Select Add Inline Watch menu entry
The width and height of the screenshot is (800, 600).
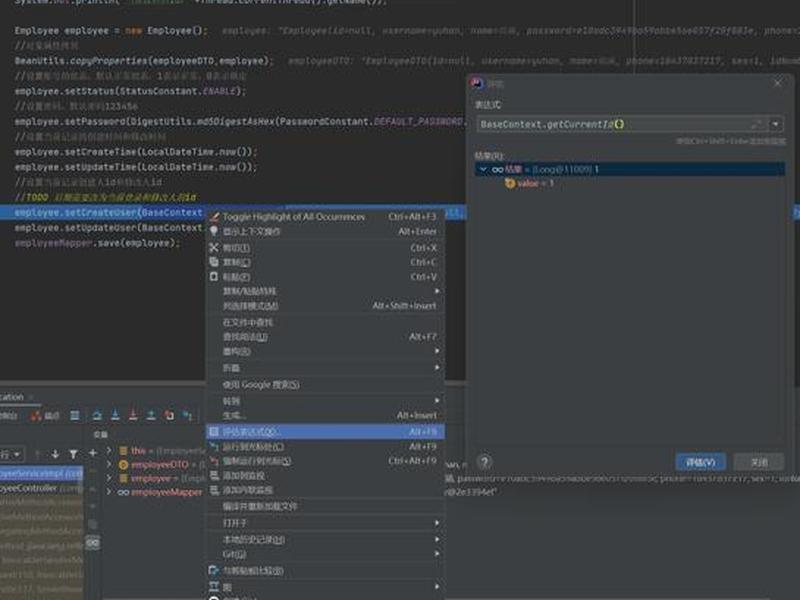(325, 490)
